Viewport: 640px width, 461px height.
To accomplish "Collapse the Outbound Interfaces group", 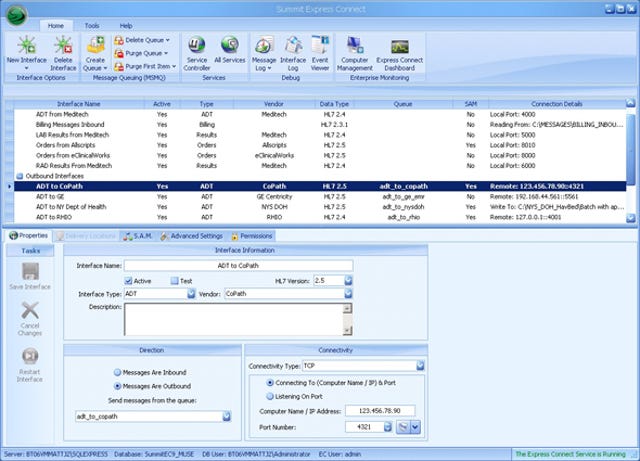I will pyautogui.click(x=19, y=176).
